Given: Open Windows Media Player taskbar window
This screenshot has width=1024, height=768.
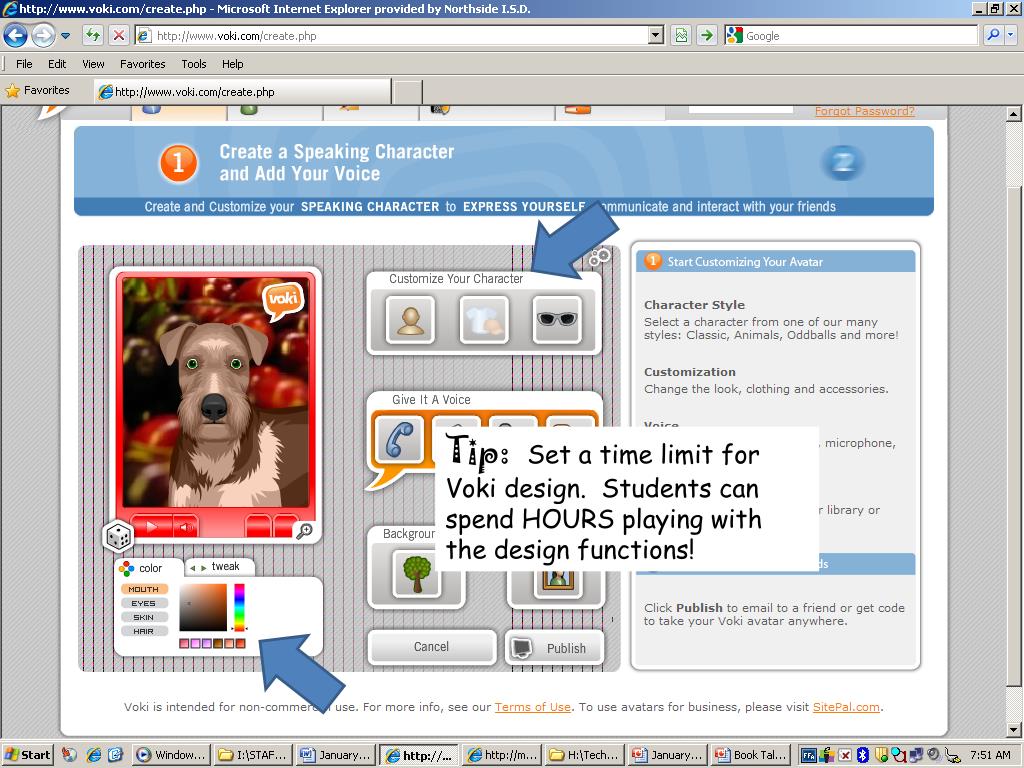Looking at the screenshot, I should click(172, 755).
